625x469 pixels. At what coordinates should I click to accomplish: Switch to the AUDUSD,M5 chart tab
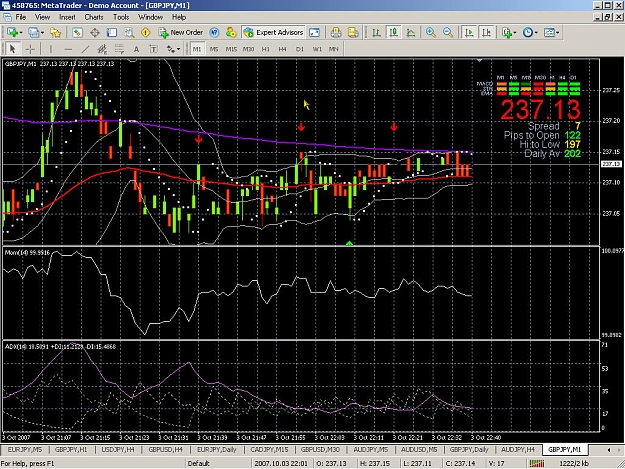(x=419, y=449)
